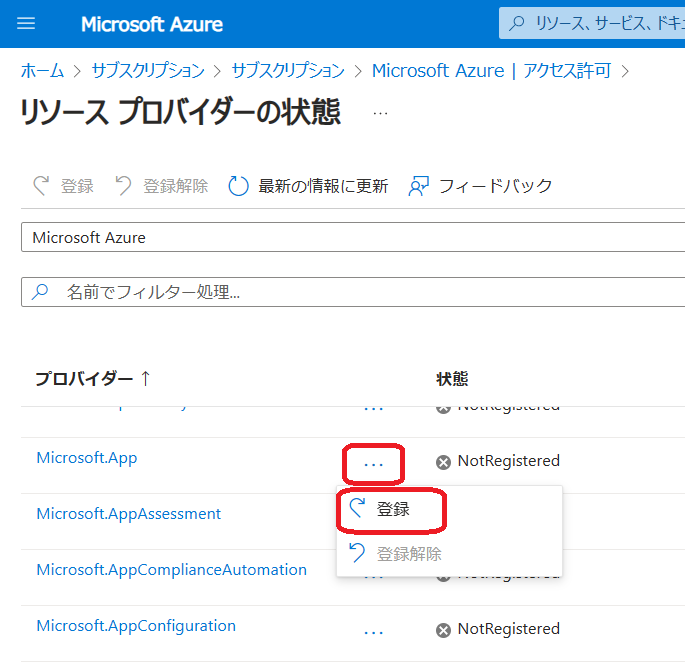Open Microsoft.AppComplianceAutomation provider link
Viewport: 685px width, 669px height.
pos(171,569)
